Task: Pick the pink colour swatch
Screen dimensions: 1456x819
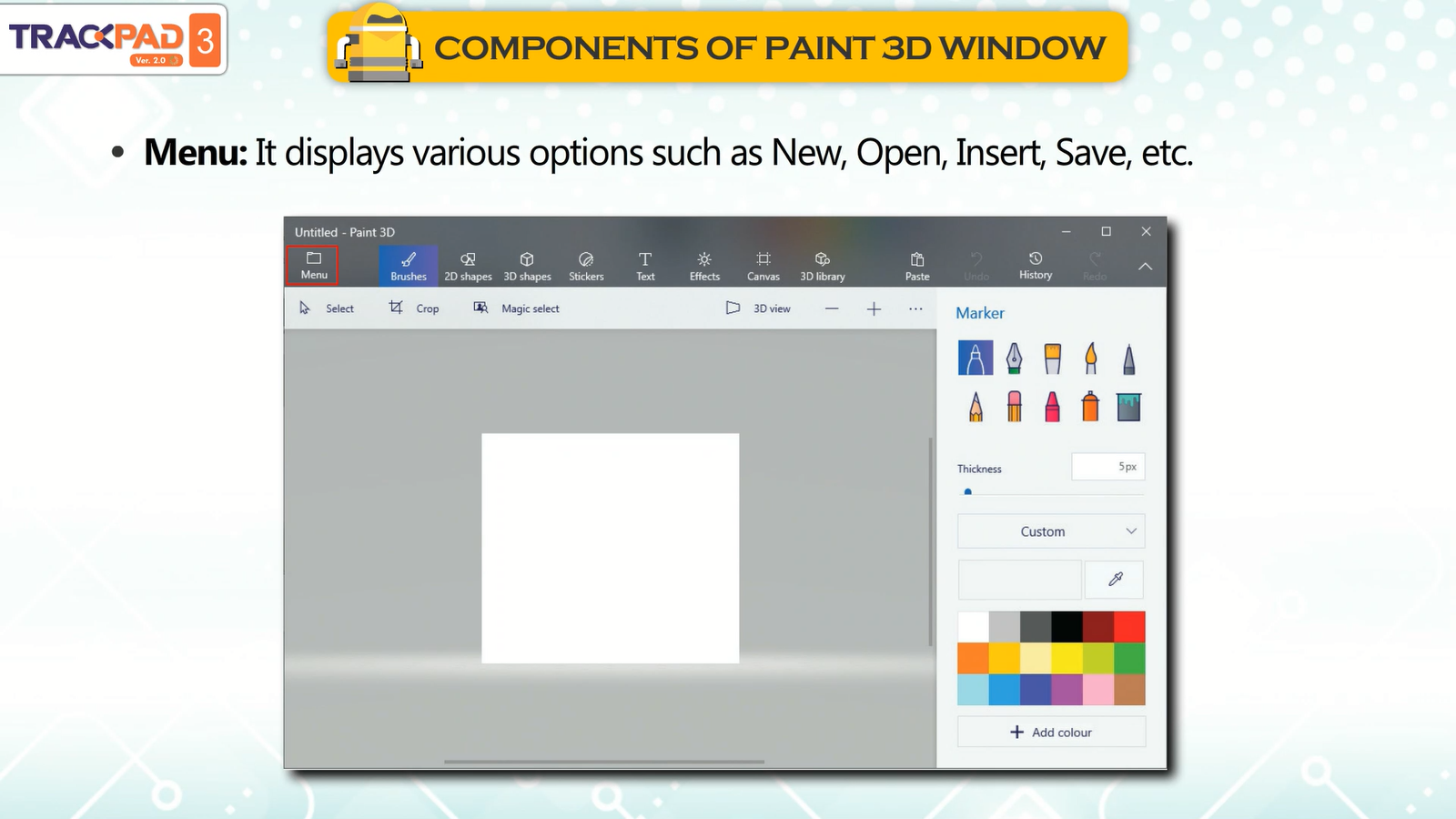Action: pyautogui.click(x=1098, y=690)
